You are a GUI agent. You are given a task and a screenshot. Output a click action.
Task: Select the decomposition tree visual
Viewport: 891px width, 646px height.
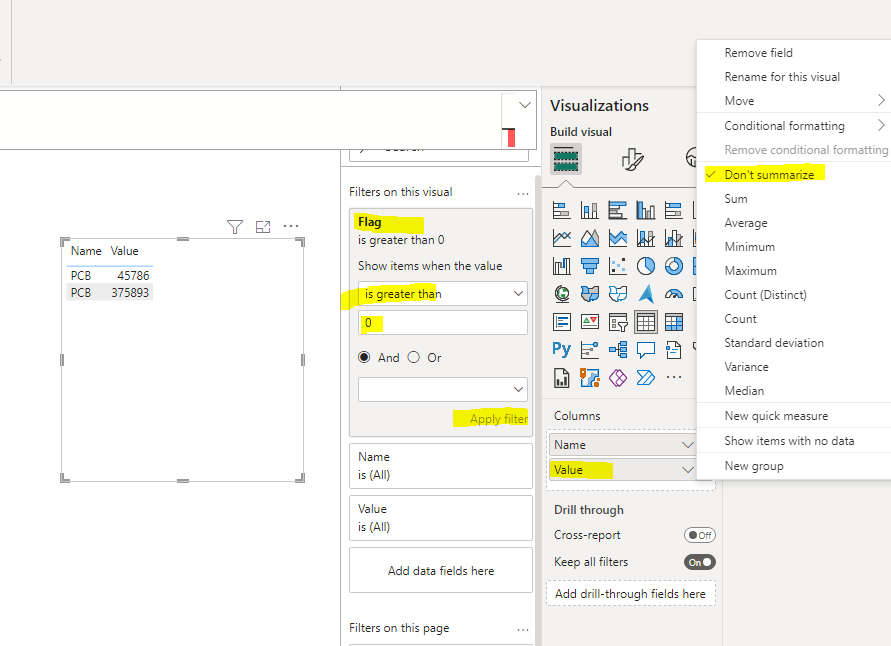tap(618, 349)
